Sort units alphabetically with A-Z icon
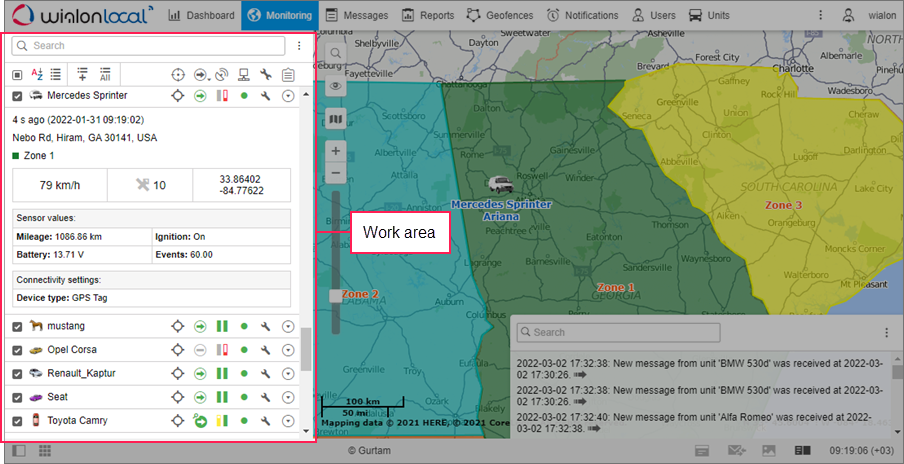 click(x=37, y=74)
